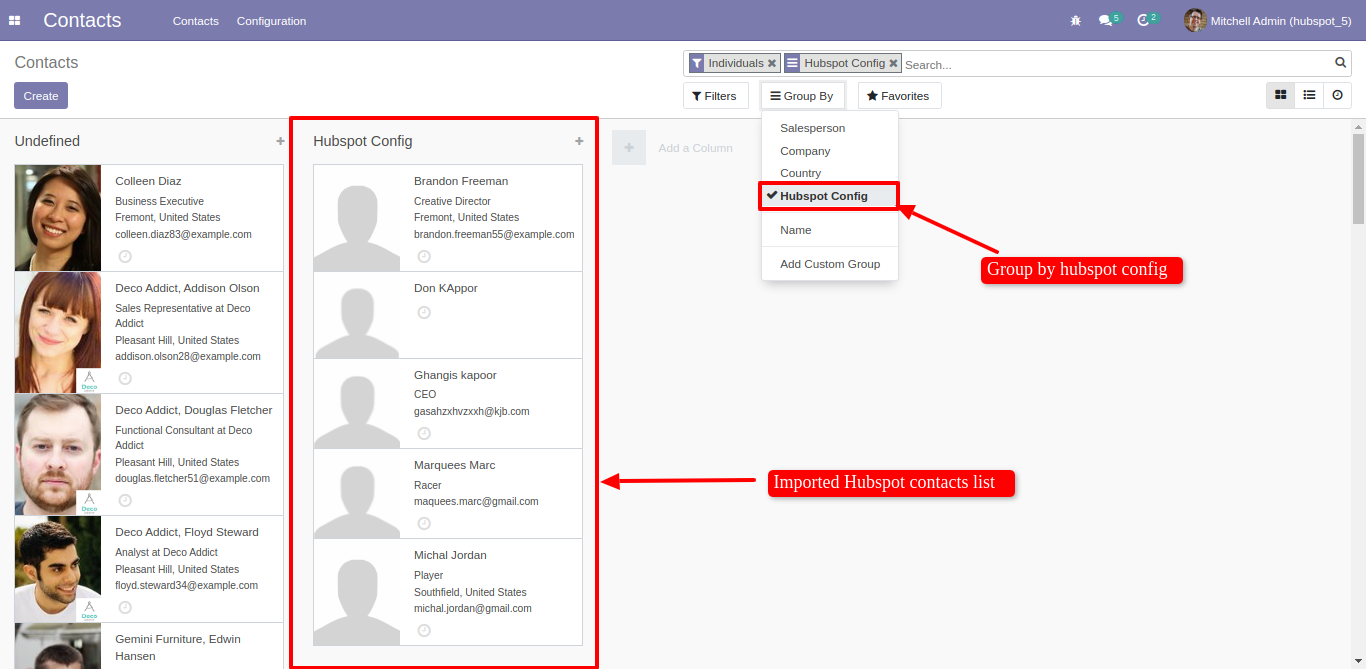Open Marquees Marc contact name
1366x669 pixels.
click(454, 465)
